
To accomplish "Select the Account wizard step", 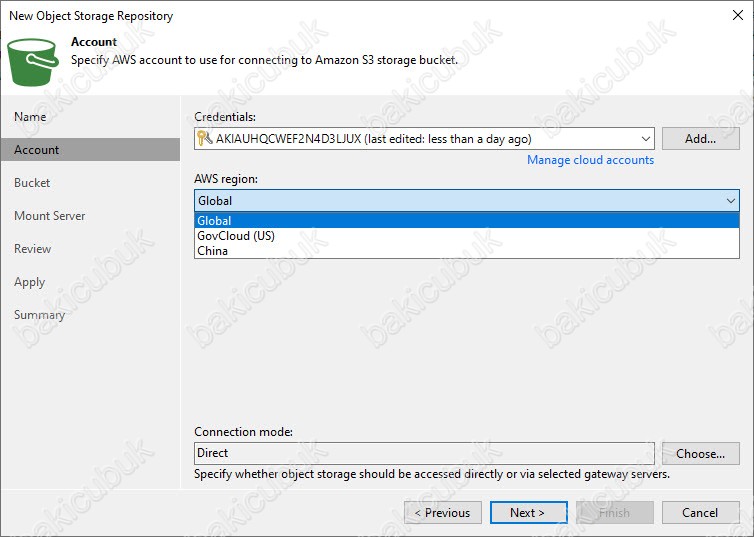I will click(x=90, y=150).
